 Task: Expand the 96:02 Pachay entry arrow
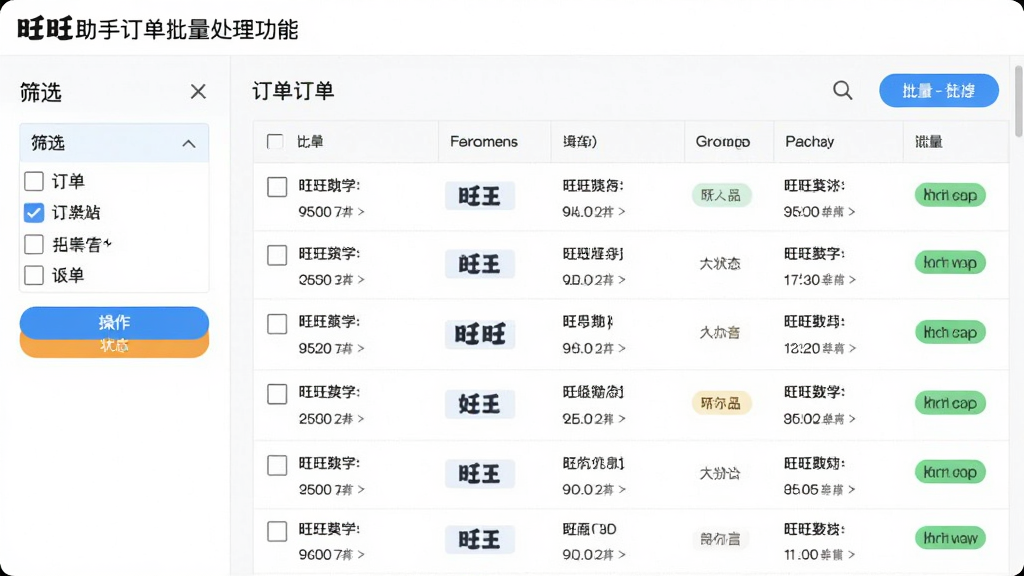click(x=852, y=419)
